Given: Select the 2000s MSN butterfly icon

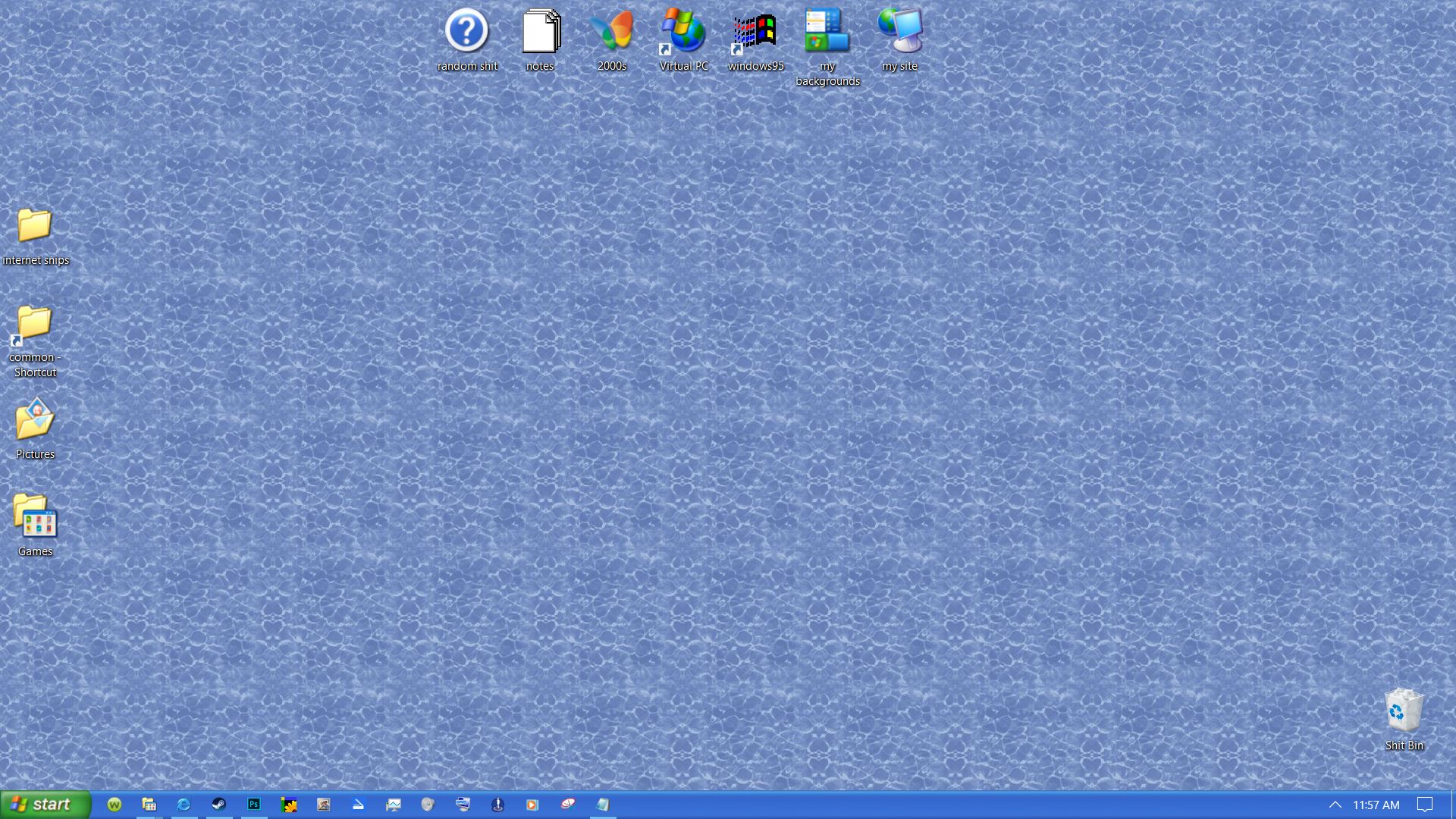Looking at the screenshot, I should (611, 32).
